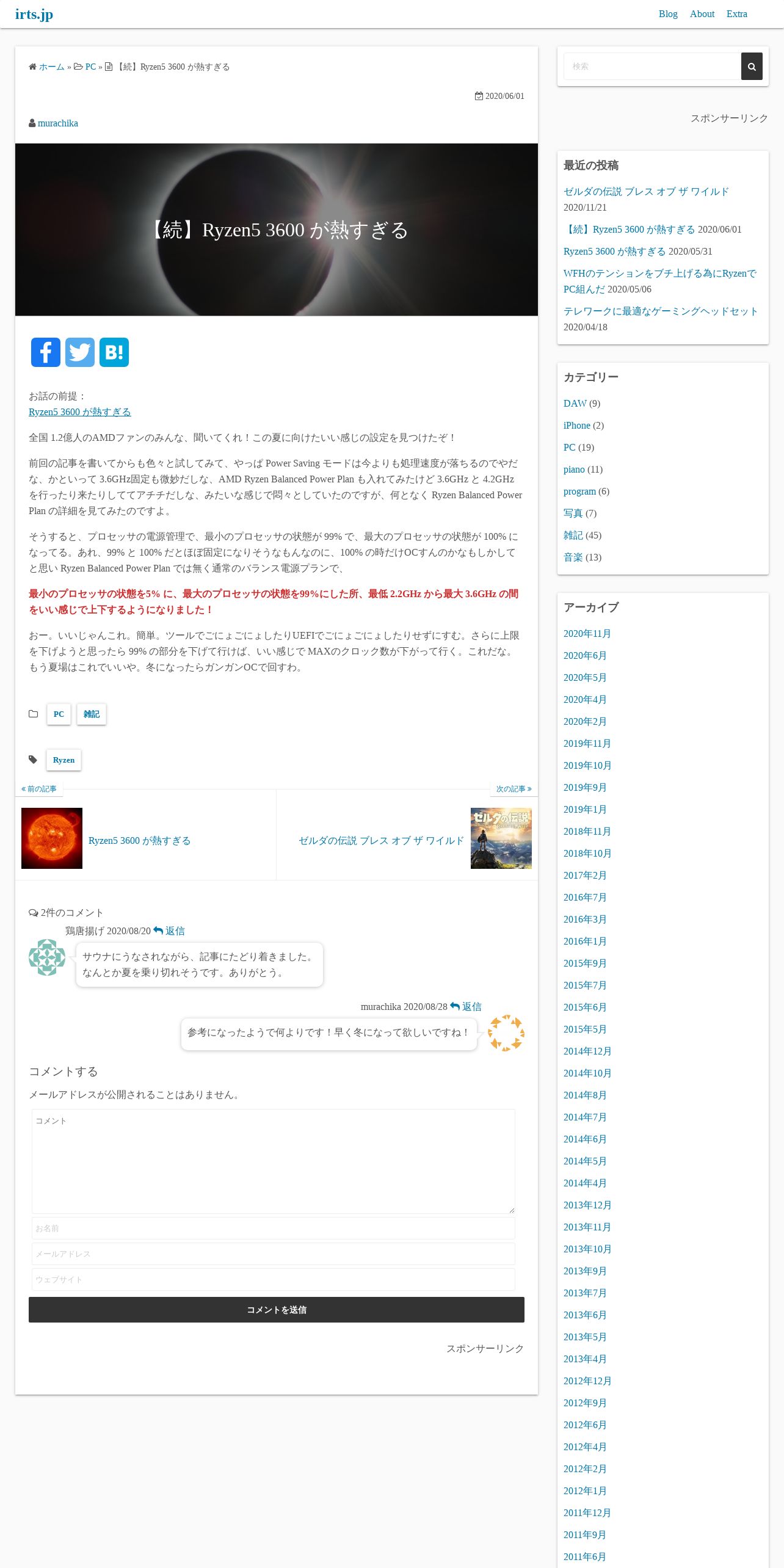Open the 2017年2月 archive
This screenshot has height=1568, width=784.
pyautogui.click(x=585, y=876)
